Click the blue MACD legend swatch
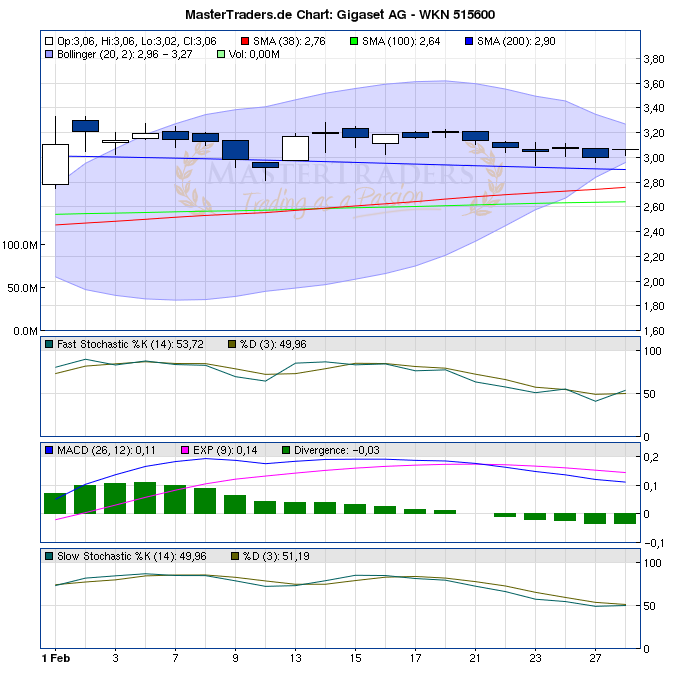 coord(49,450)
